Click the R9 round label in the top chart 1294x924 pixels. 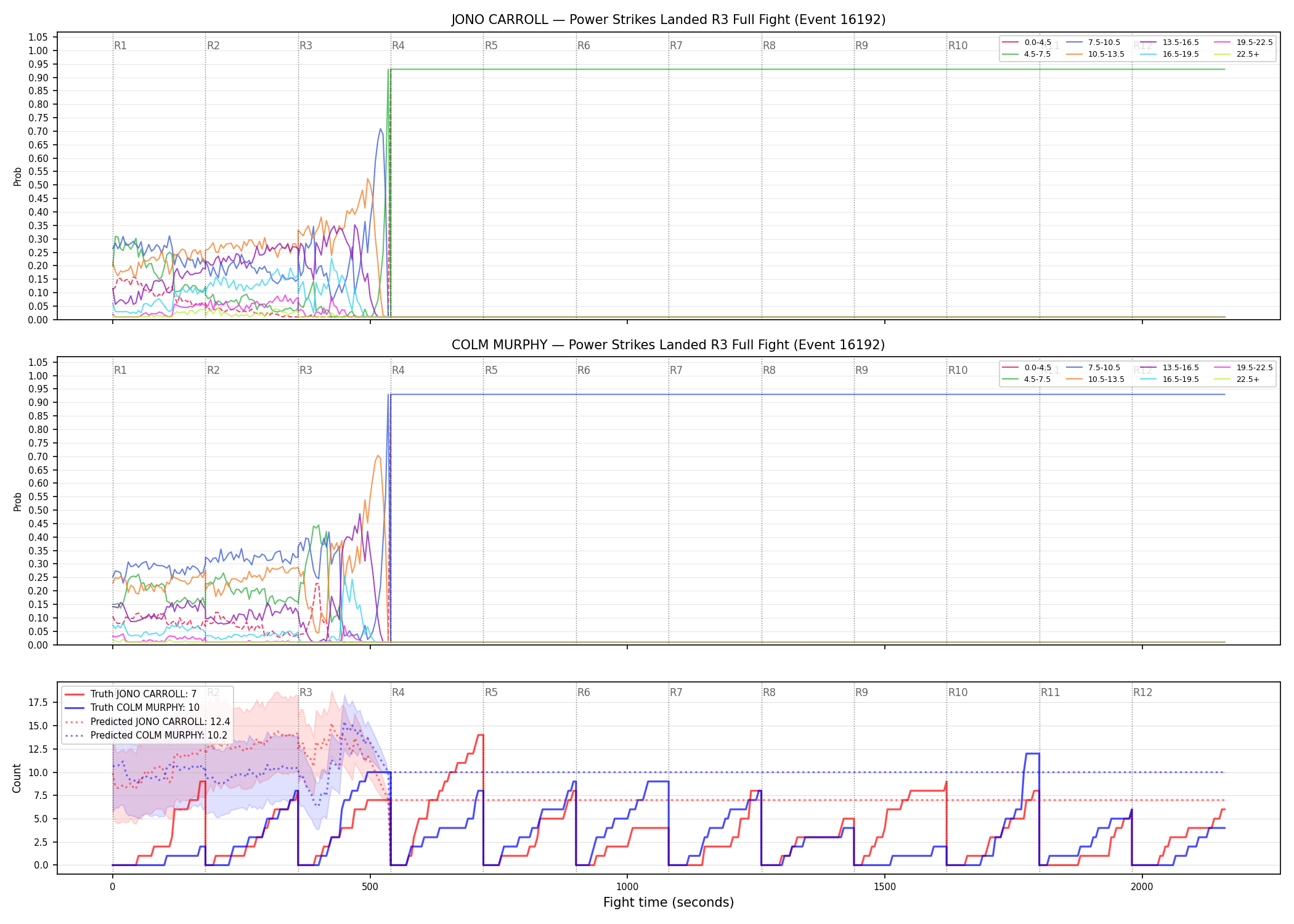(861, 46)
